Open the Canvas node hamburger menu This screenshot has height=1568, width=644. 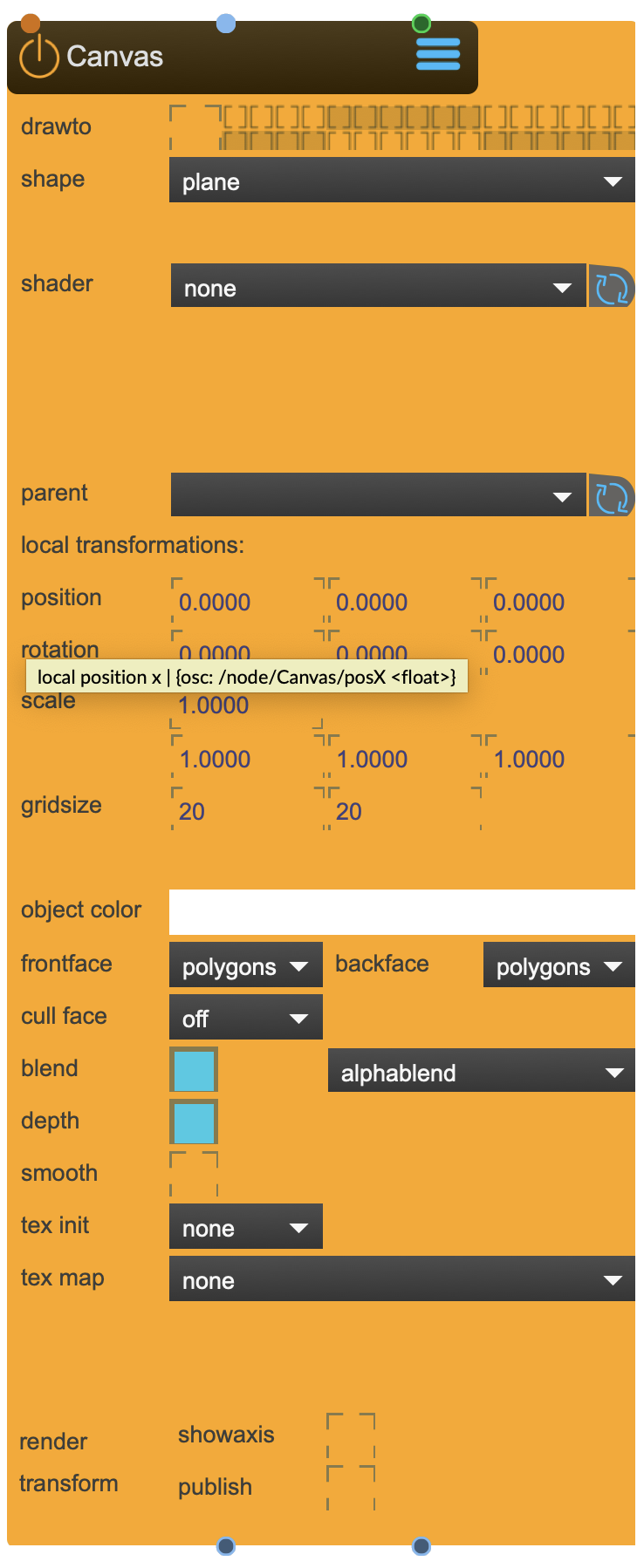pyautogui.click(x=437, y=54)
